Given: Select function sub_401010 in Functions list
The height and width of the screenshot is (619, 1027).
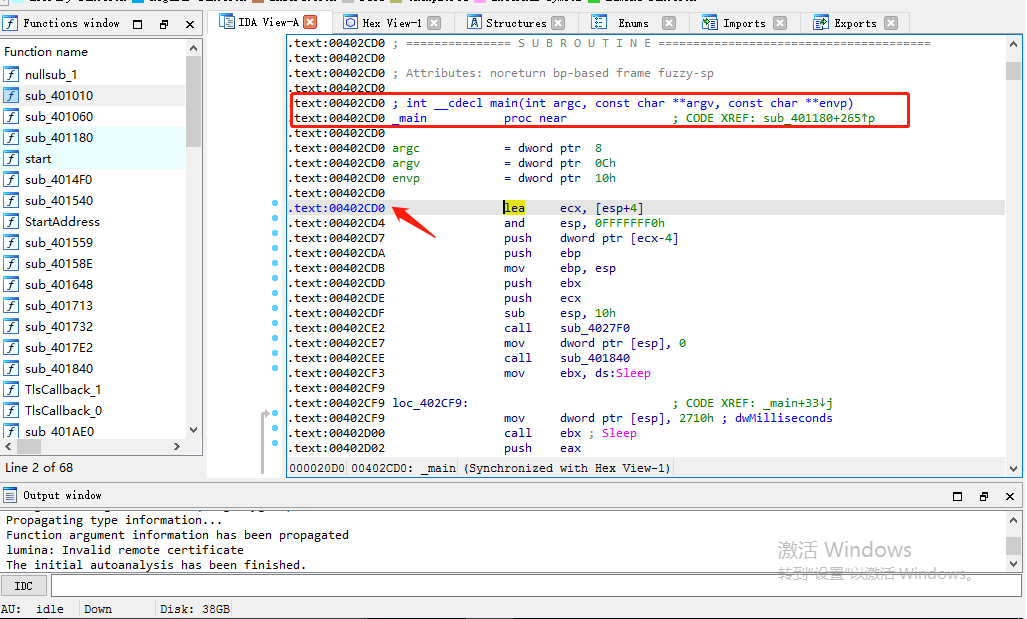Looking at the screenshot, I should pyautogui.click(x=59, y=96).
